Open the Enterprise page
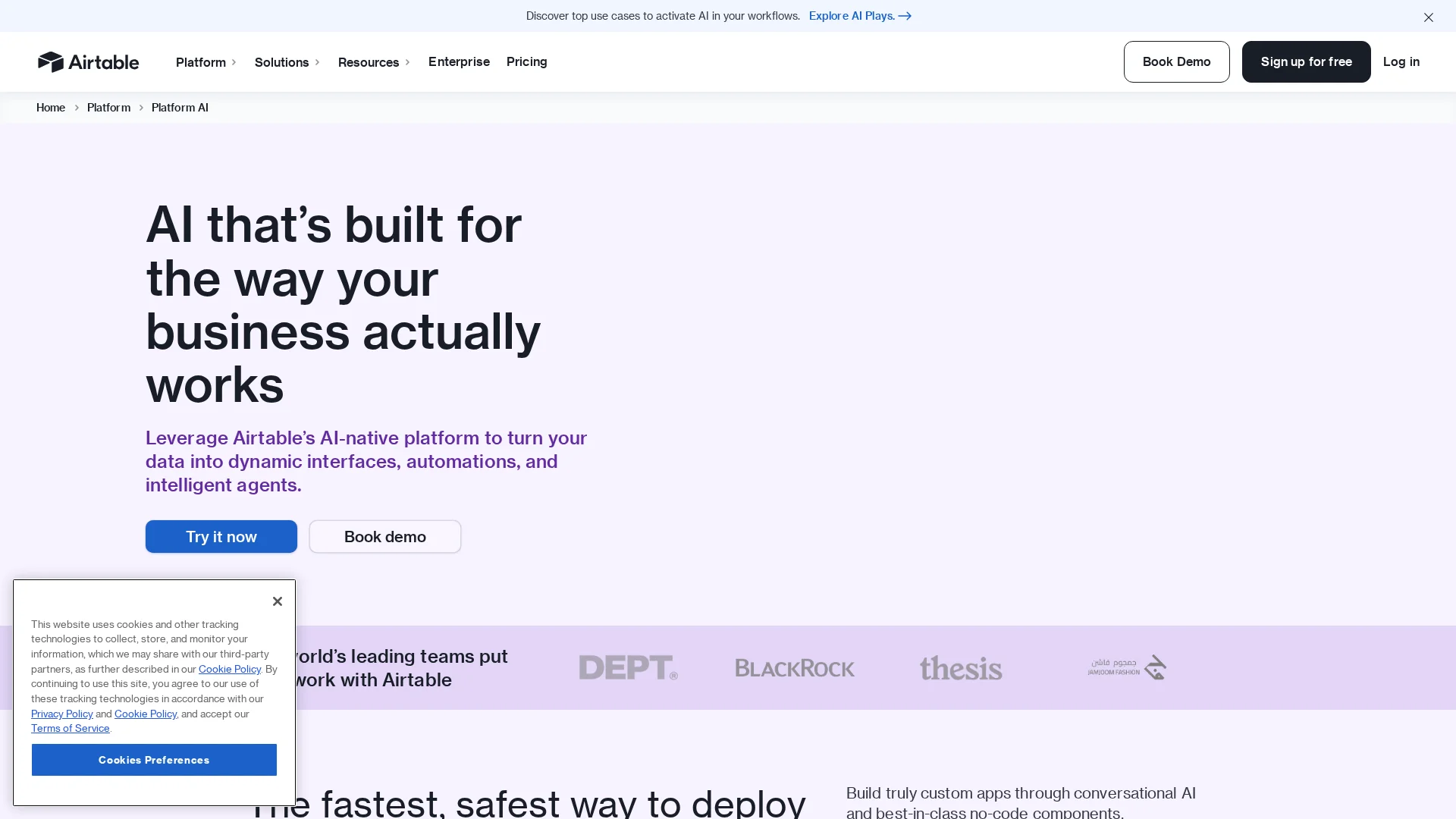Viewport: 1456px width, 819px height. (459, 61)
